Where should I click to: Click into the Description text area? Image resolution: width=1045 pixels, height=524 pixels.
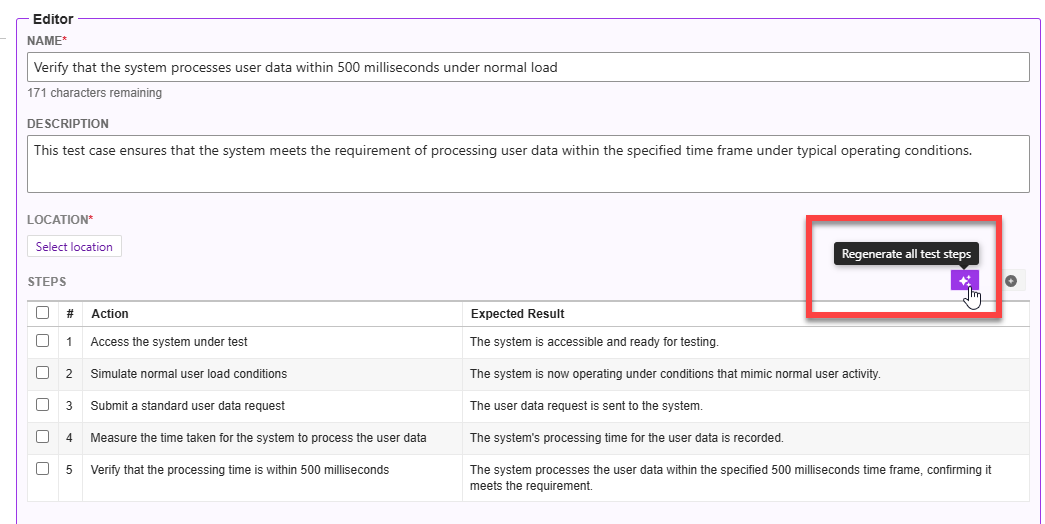528,164
